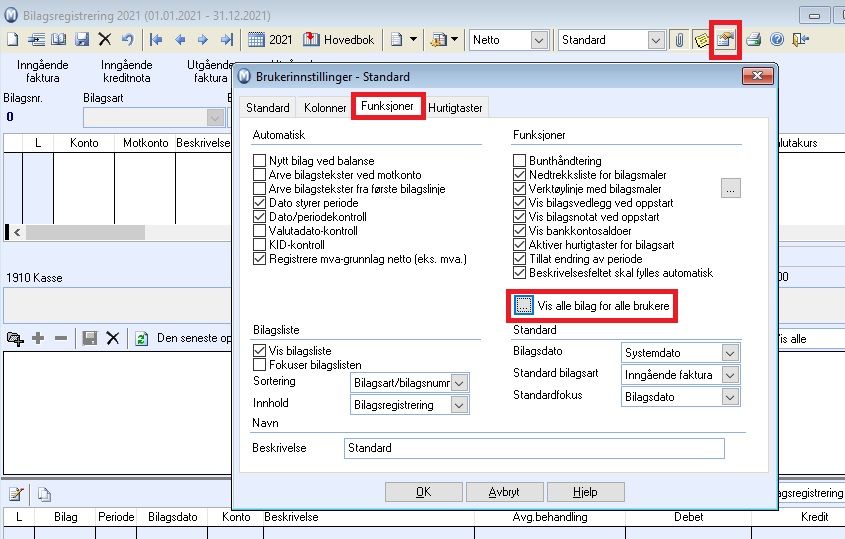Create a new bilag with the blank page icon

point(12,39)
